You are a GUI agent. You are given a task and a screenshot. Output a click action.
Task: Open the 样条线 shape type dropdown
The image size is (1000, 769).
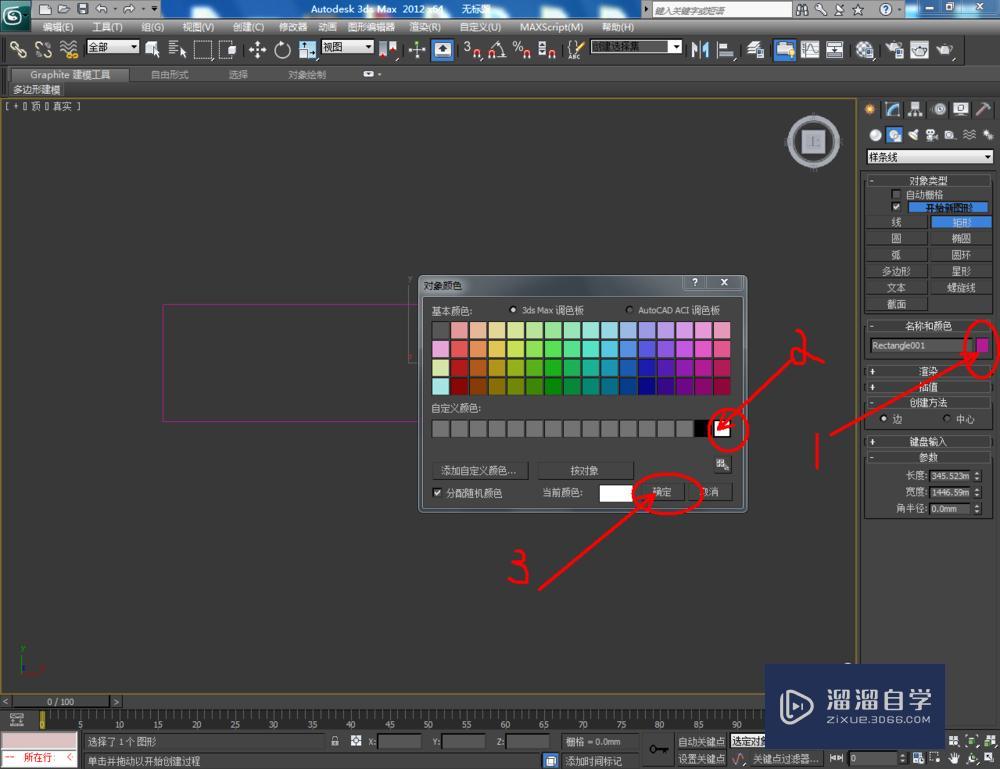click(x=929, y=157)
